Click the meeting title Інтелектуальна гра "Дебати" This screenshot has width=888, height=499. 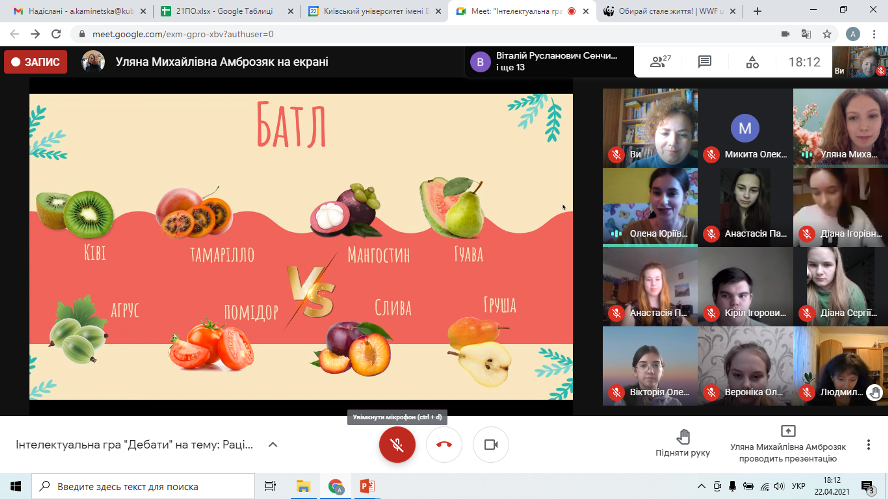134,445
